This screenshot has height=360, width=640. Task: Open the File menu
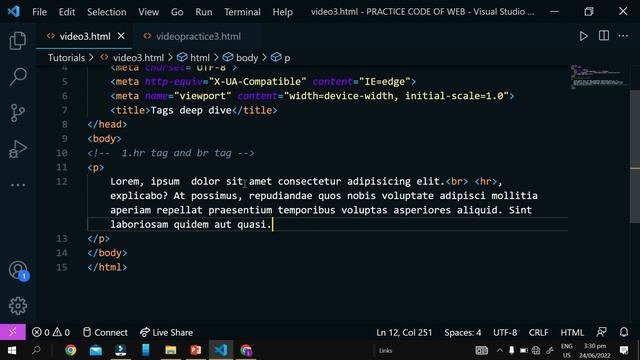point(39,12)
